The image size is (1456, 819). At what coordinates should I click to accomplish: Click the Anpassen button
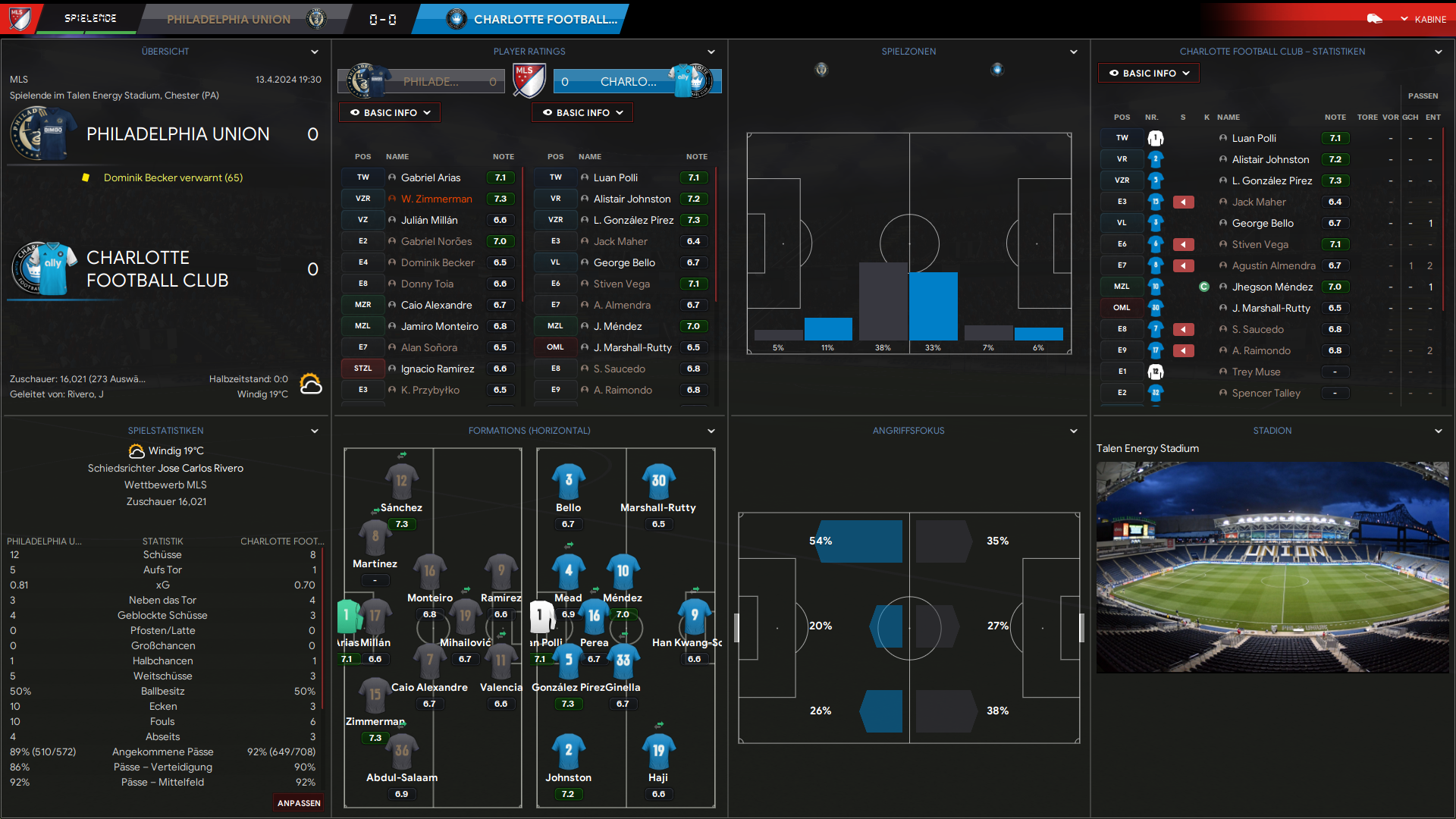point(299,803)
